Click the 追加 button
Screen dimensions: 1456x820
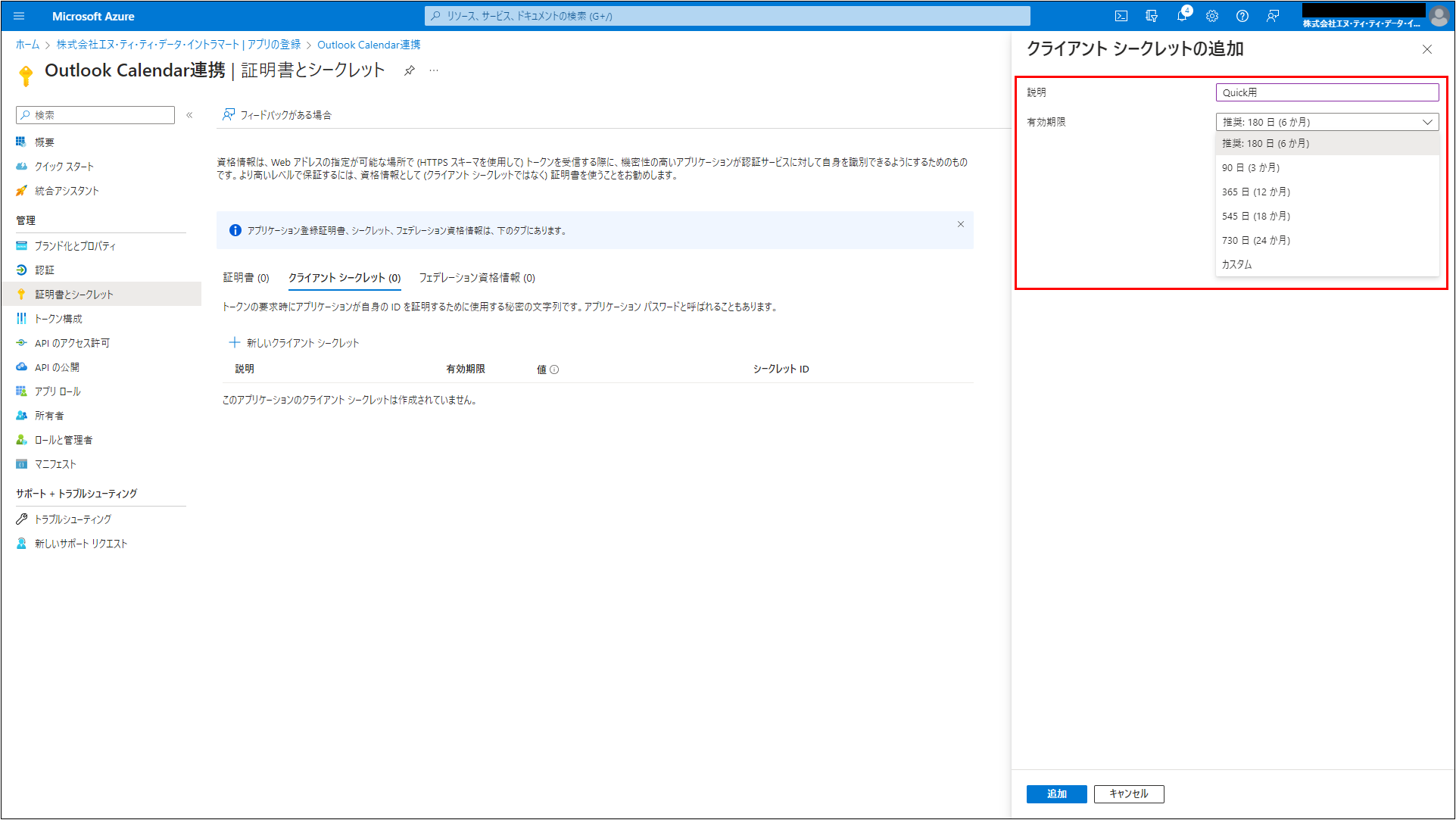(1057, 794)
